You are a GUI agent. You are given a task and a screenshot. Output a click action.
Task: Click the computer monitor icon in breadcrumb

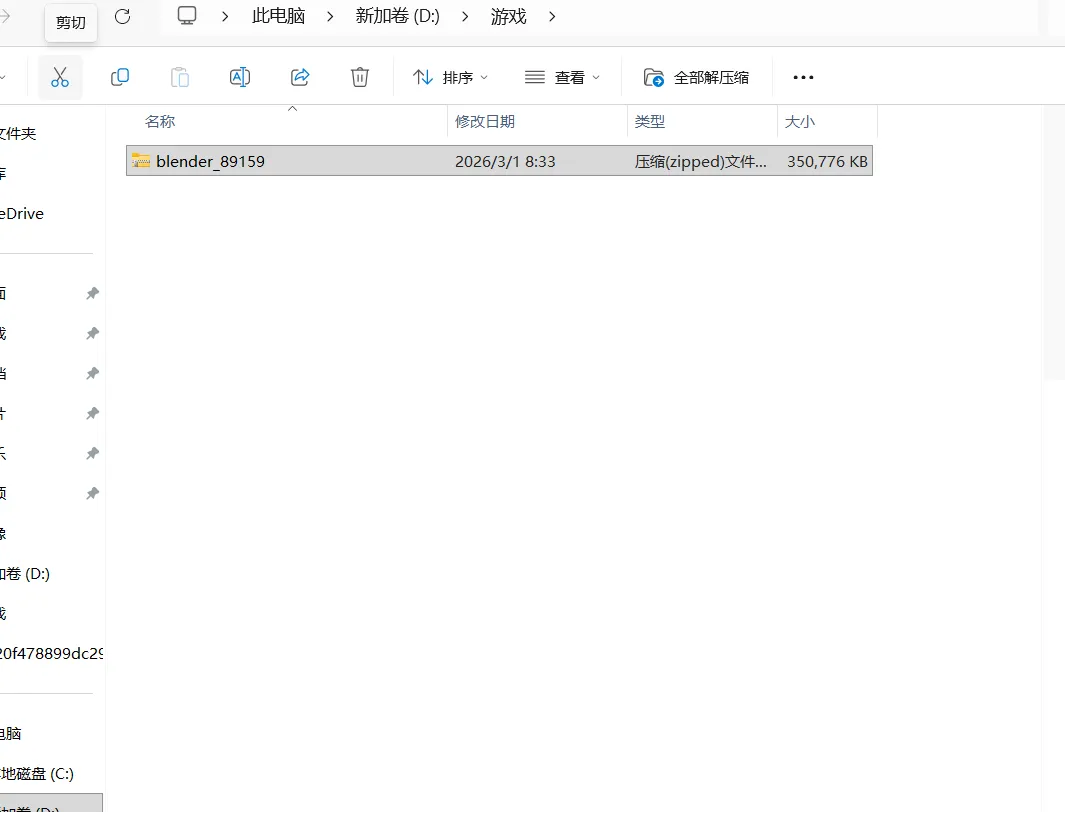coord(187,16)
